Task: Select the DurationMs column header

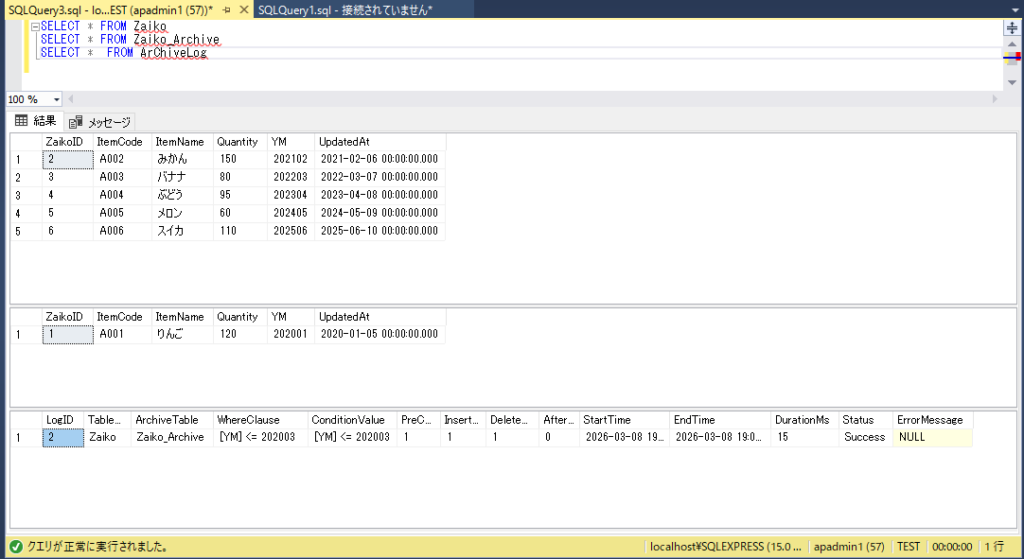Action: (x=803, y=420)
